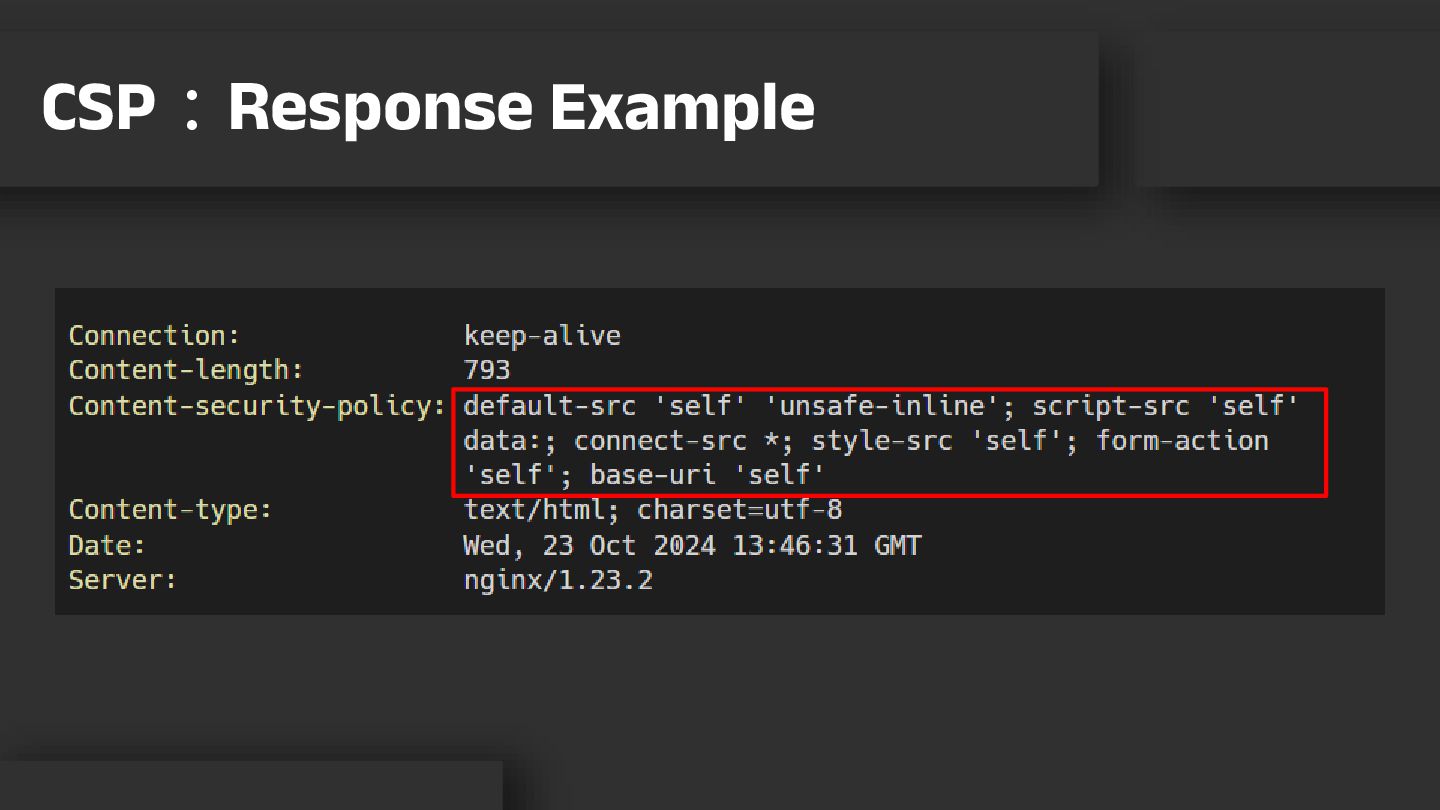1440x810 pixels.
Task: Click the "Date:" header name
Action: coord(107,546)
